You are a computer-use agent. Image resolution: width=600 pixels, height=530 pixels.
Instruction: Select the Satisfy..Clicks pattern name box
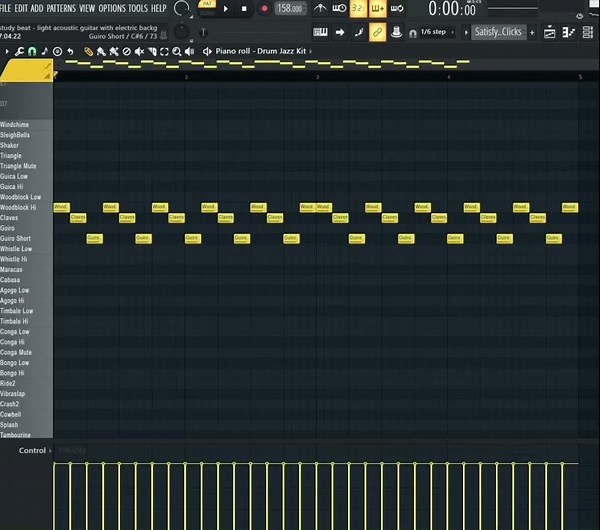tap(498, 32)
